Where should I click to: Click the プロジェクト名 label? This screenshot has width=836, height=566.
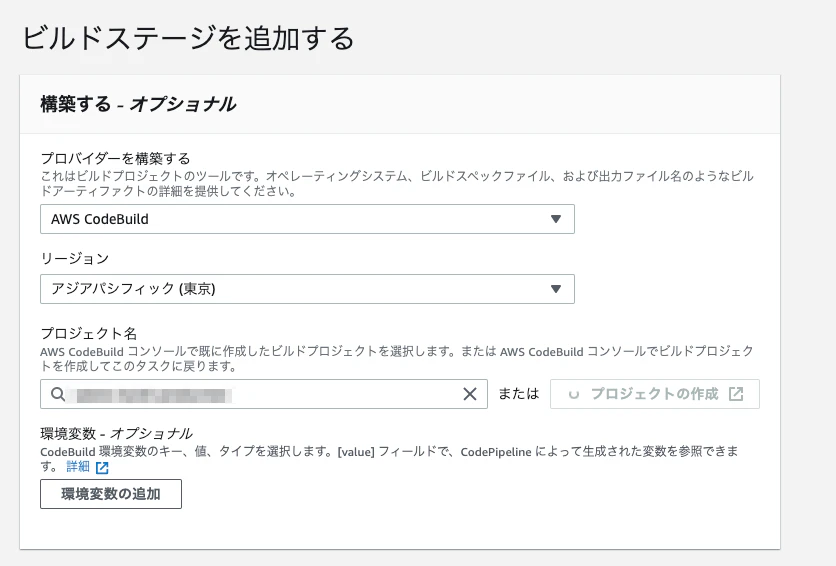click(89, 334)
